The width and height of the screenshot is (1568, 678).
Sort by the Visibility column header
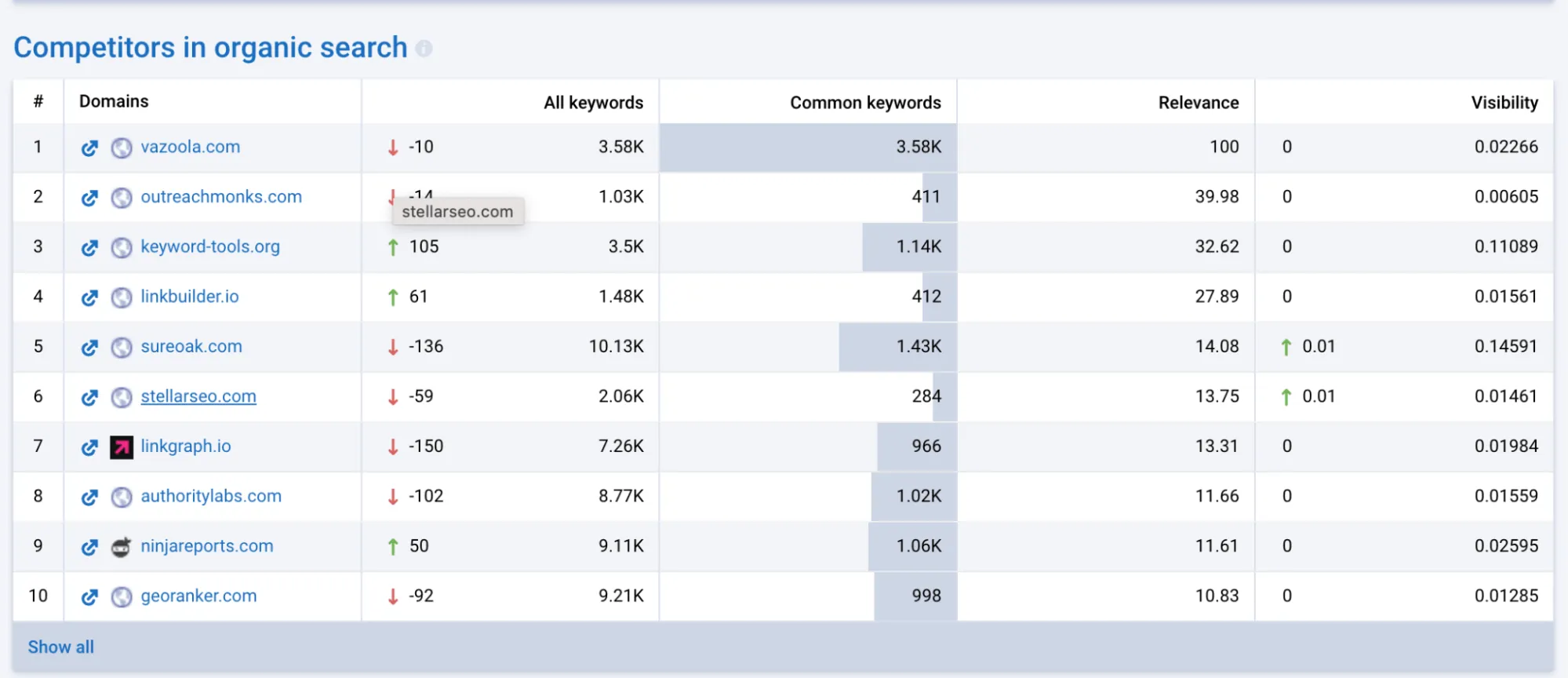point(1504,103)
